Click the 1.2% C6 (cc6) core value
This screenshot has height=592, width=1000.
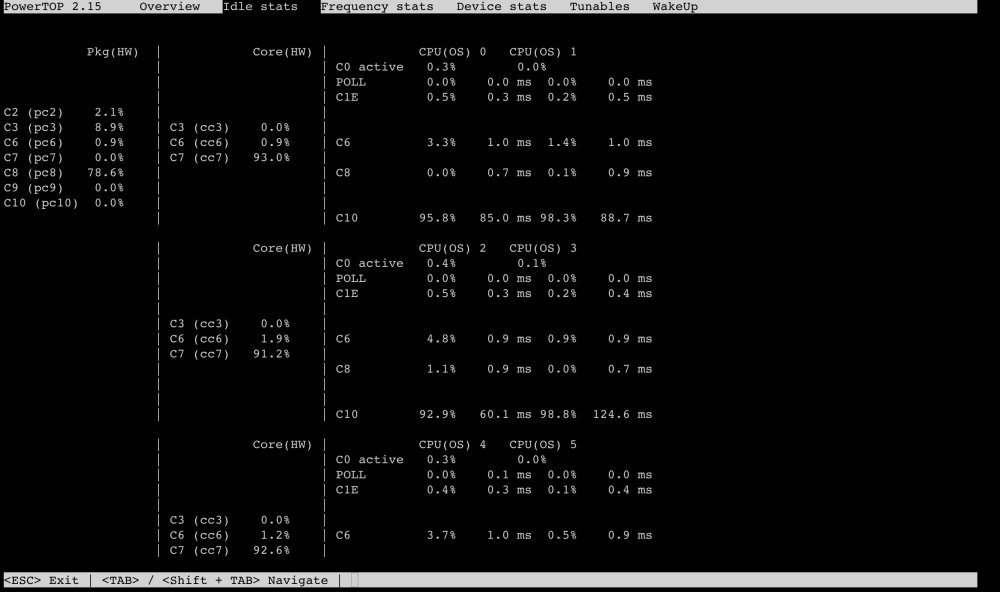coord(275,535)
